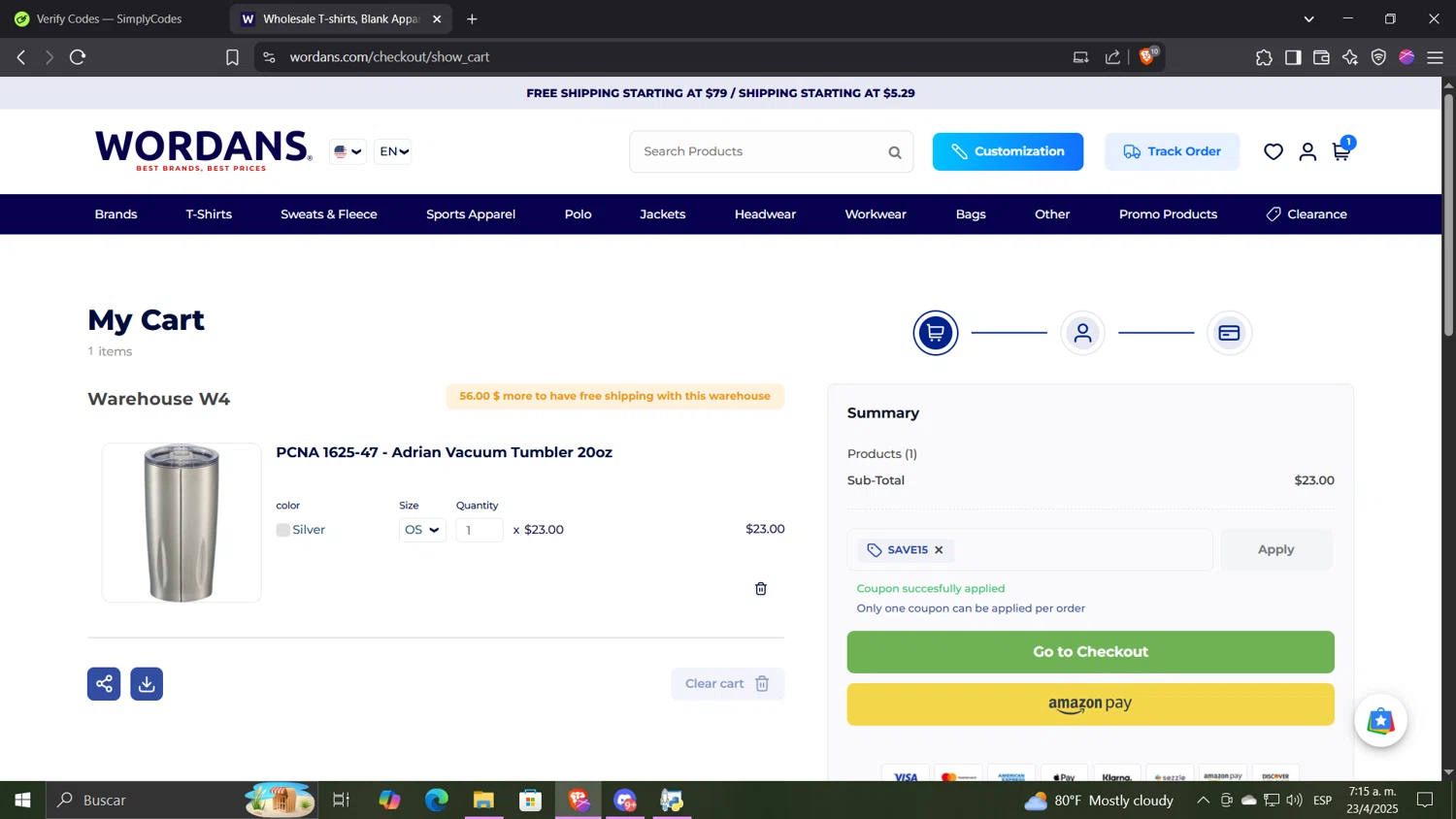The image size is (1456, 819).
Task: Click the browser address bar URL
Action: coord(389,57)
